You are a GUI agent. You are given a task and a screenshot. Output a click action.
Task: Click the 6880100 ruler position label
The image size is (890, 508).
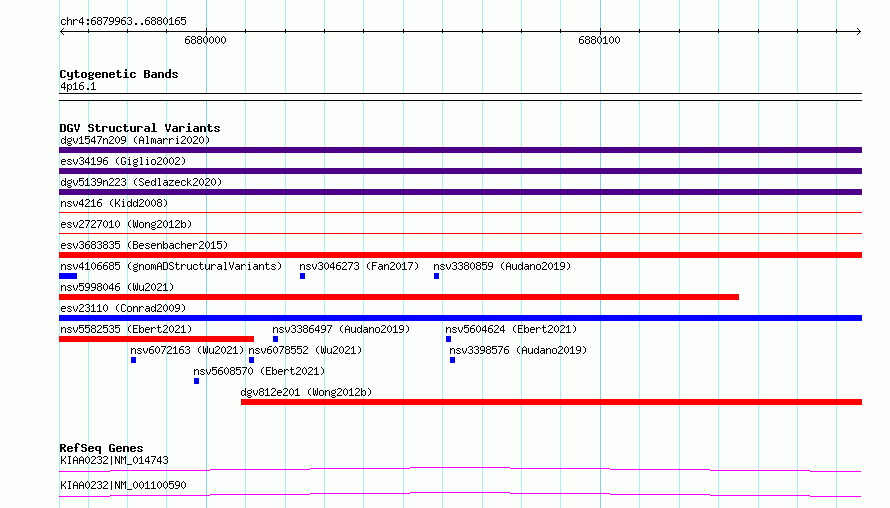(x=599, y=40)
